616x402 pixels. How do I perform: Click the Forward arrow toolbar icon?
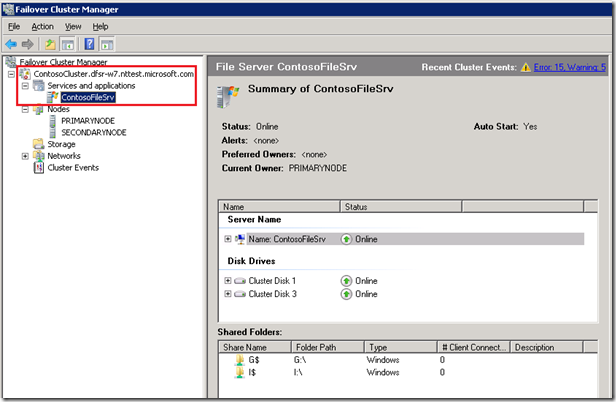coord(28,44)
